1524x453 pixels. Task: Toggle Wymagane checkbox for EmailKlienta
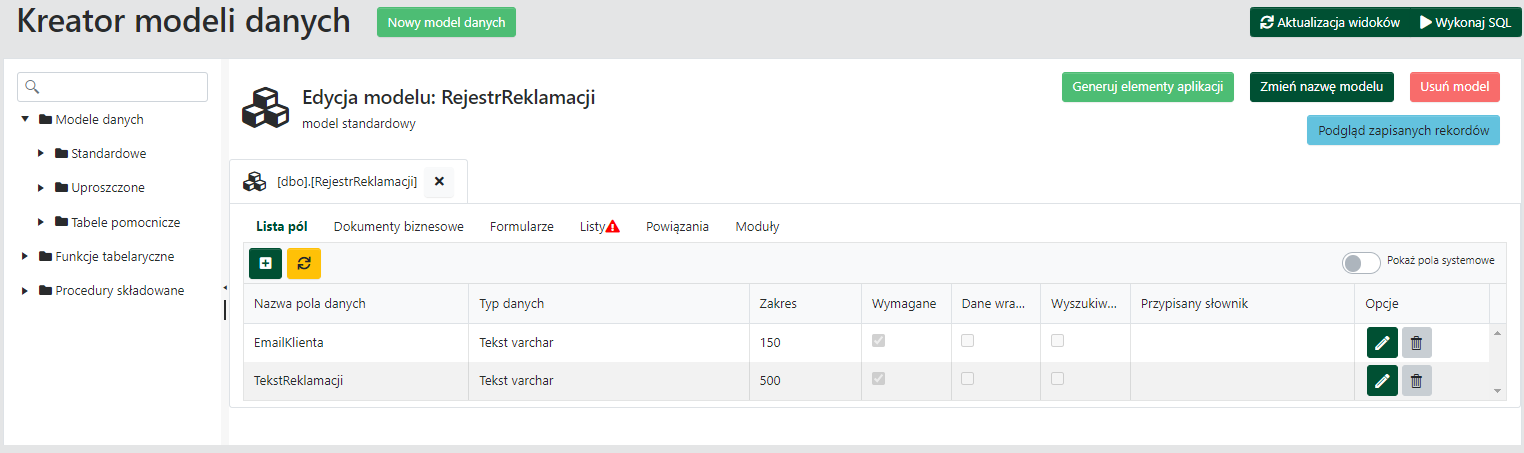(879, 341)
